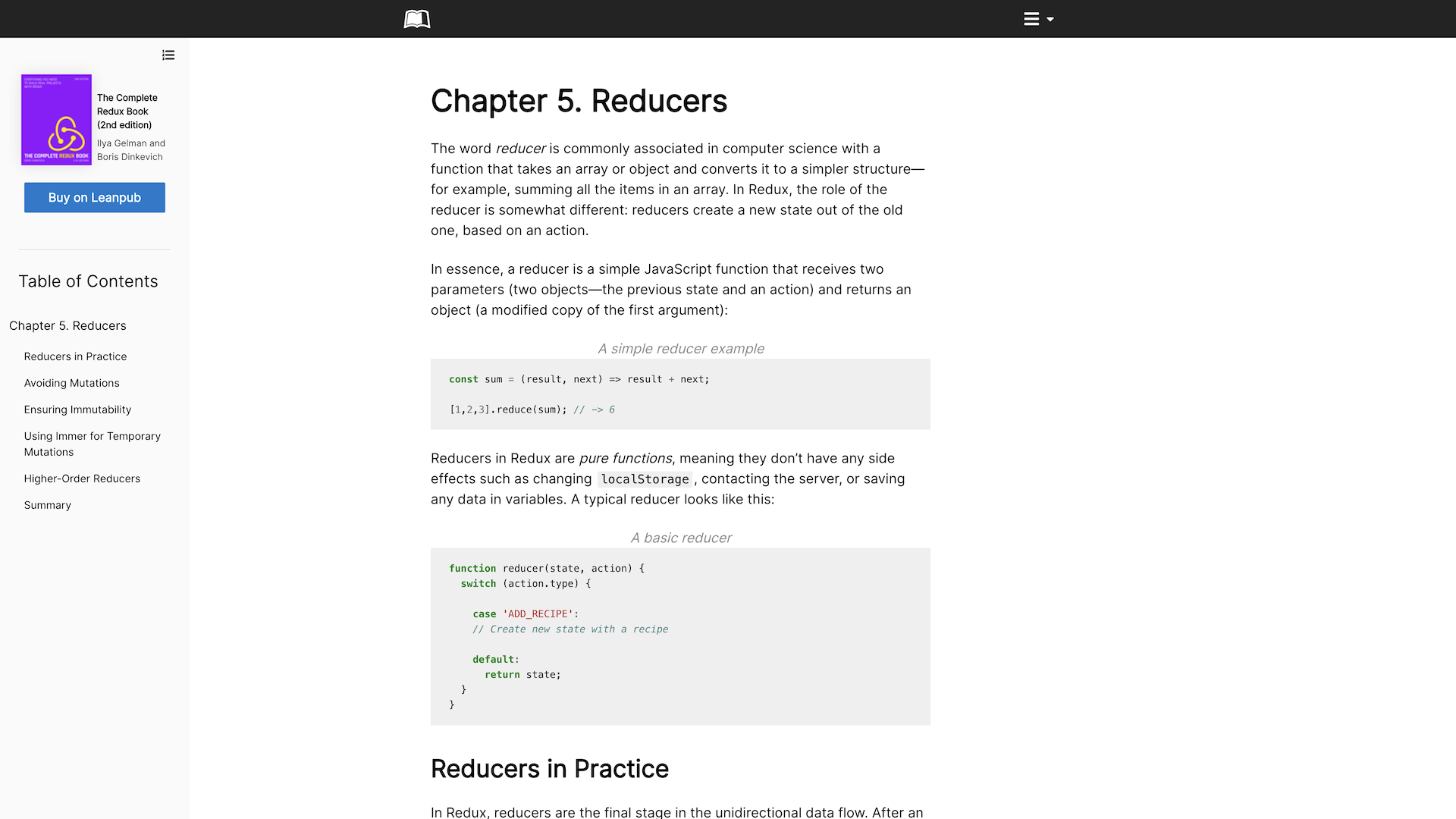This screenshot has height=819, width=1456.
Task: Navigate to Avoiding Mutations section
Action: point(71,382)
